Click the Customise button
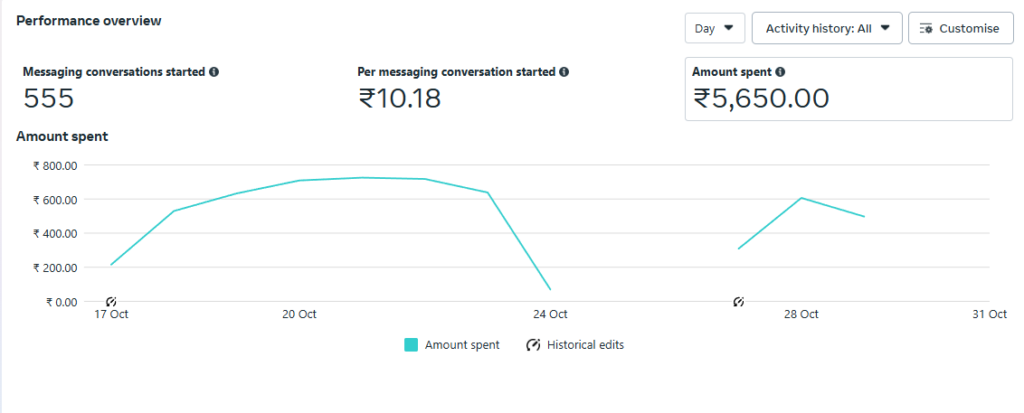 (x=961, y=28)
